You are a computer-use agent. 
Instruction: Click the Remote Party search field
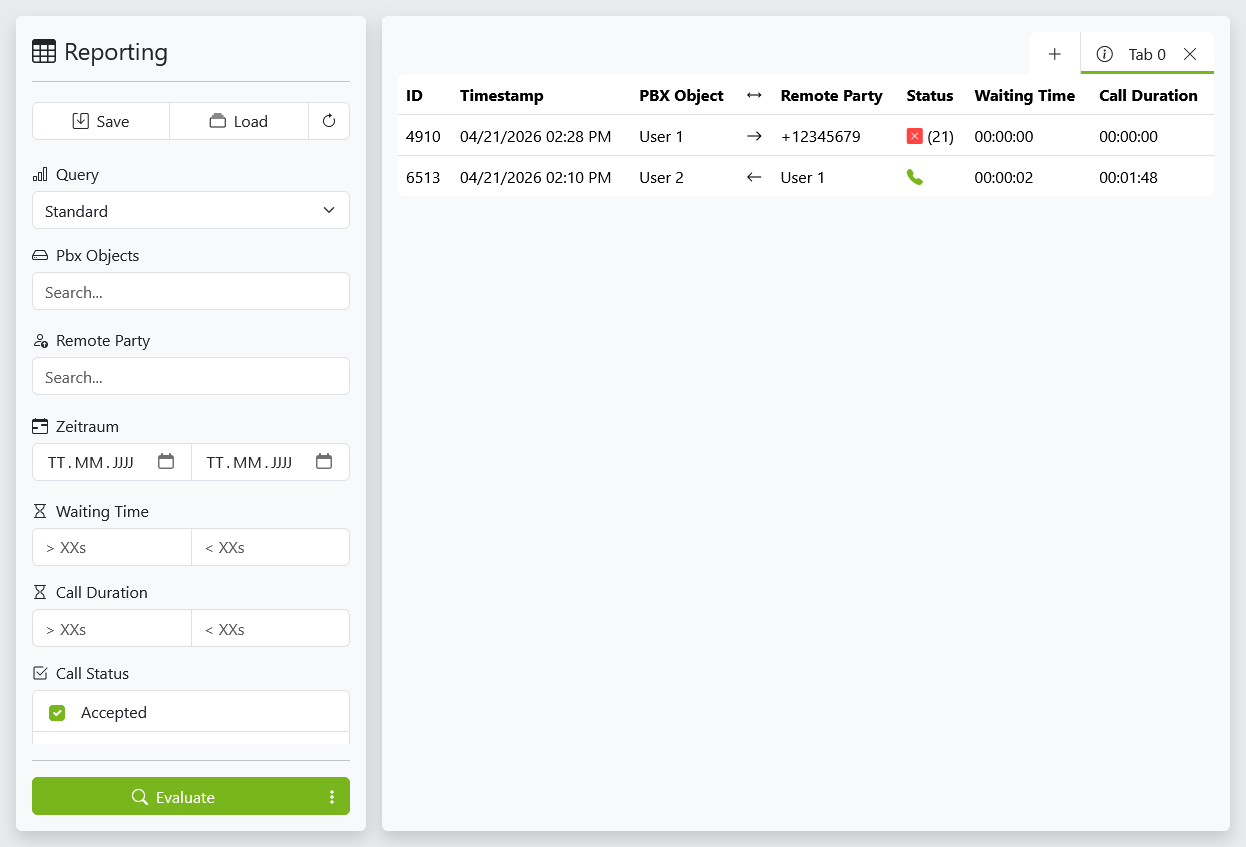[191, 377]
